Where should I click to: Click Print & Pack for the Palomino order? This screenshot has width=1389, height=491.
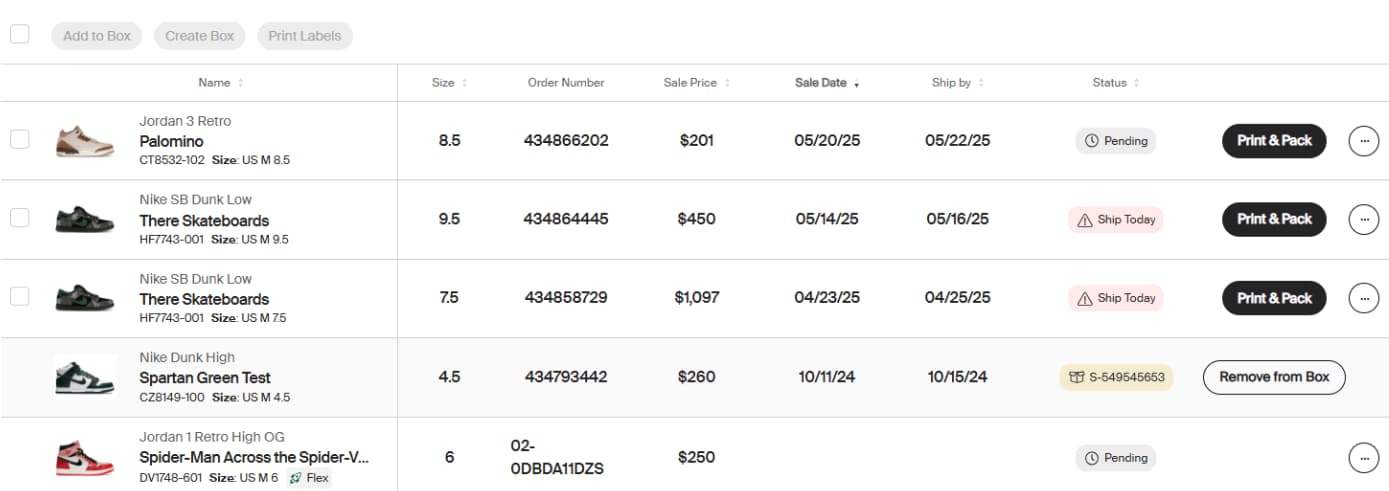[1274, 141]
